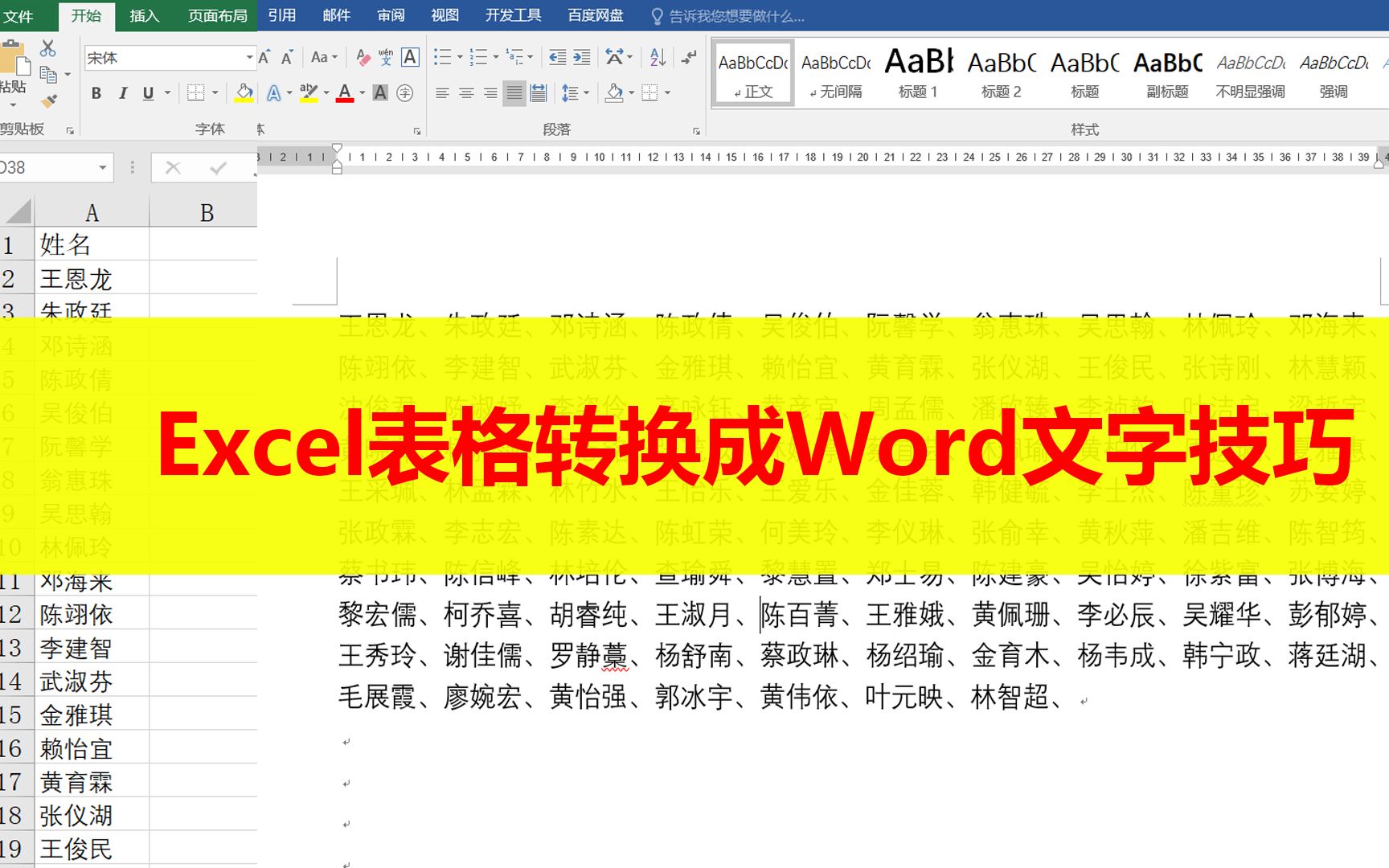
Task: Click the Clear Formatting eraser icon
Action: (363, 57)
